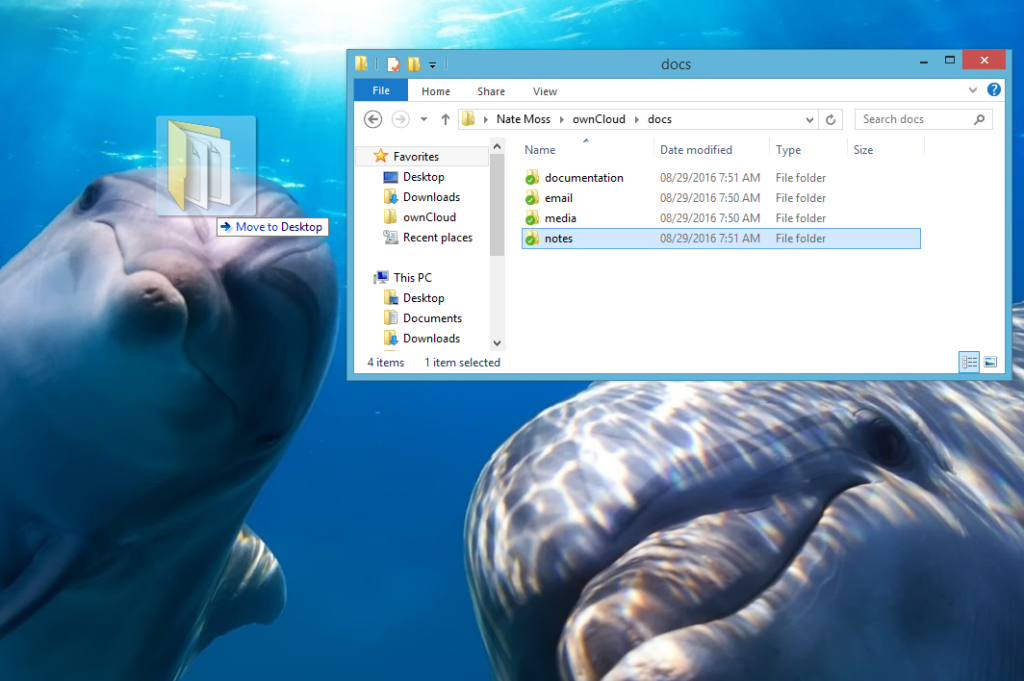Open the Share ribbon tab
The width and height of the screenshot is (1024, 681).
click(490, 91)
